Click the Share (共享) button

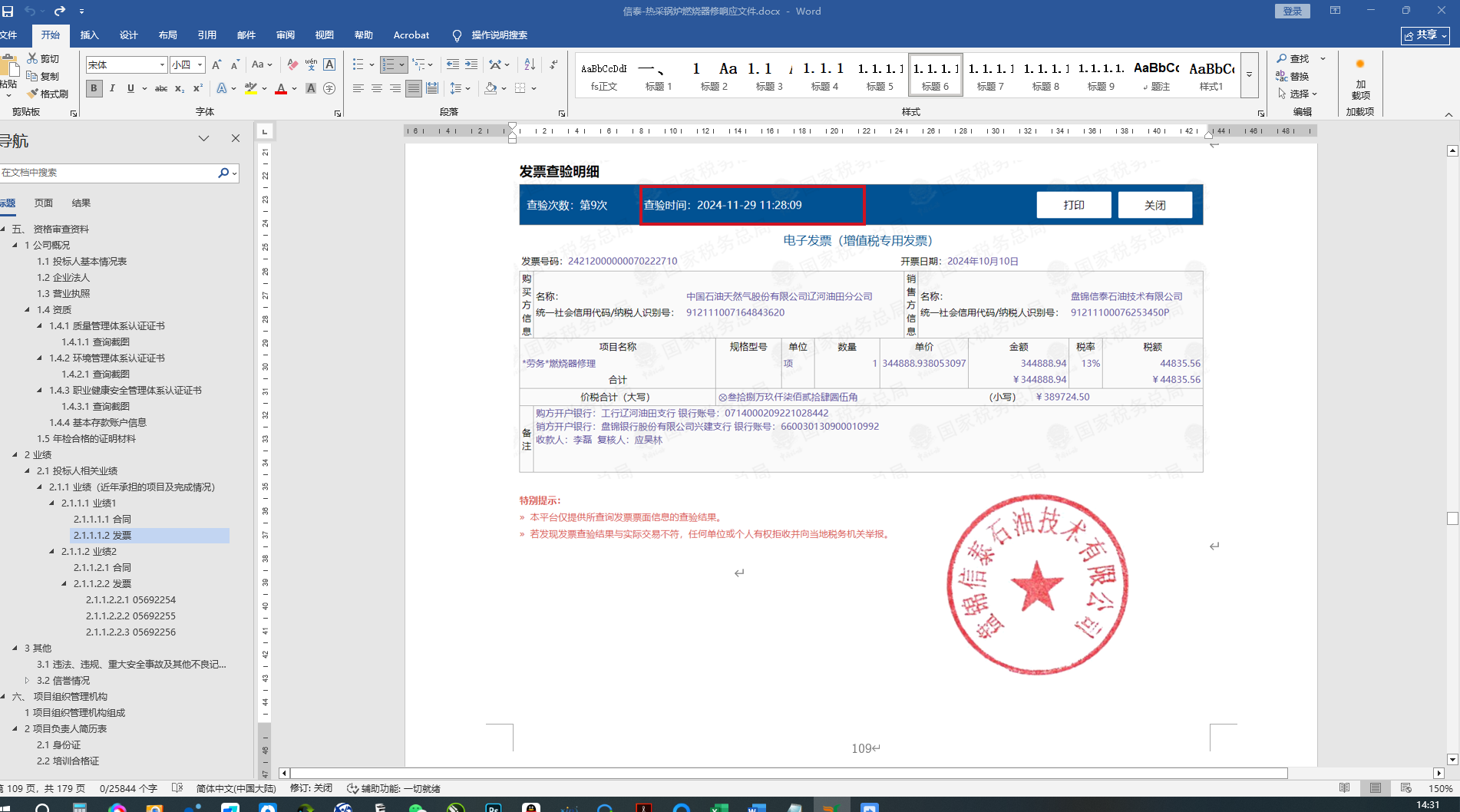click(1425, 35)
